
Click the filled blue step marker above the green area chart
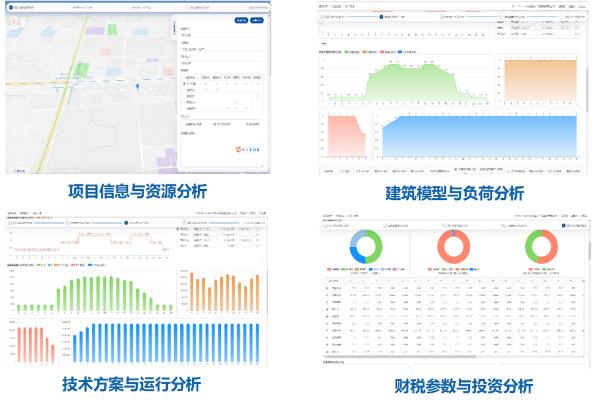381,17
